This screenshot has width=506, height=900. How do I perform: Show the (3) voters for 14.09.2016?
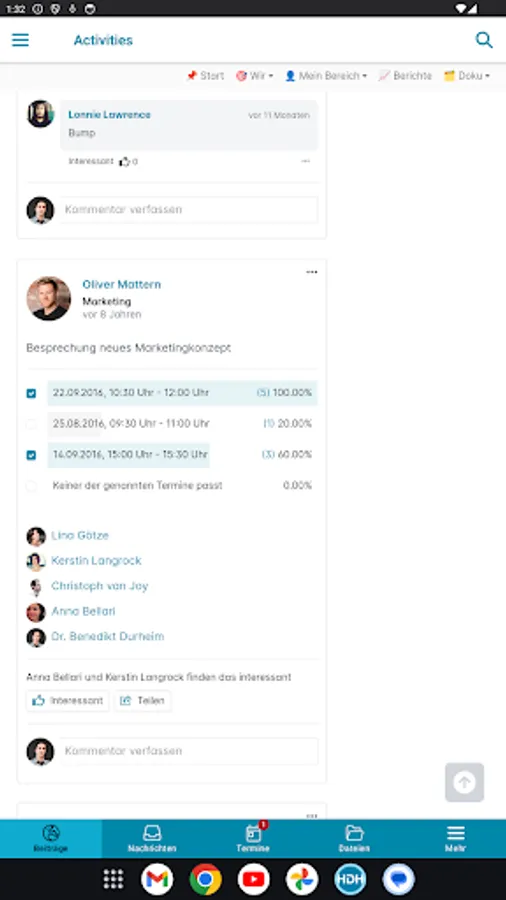click(x=268, y=455)
